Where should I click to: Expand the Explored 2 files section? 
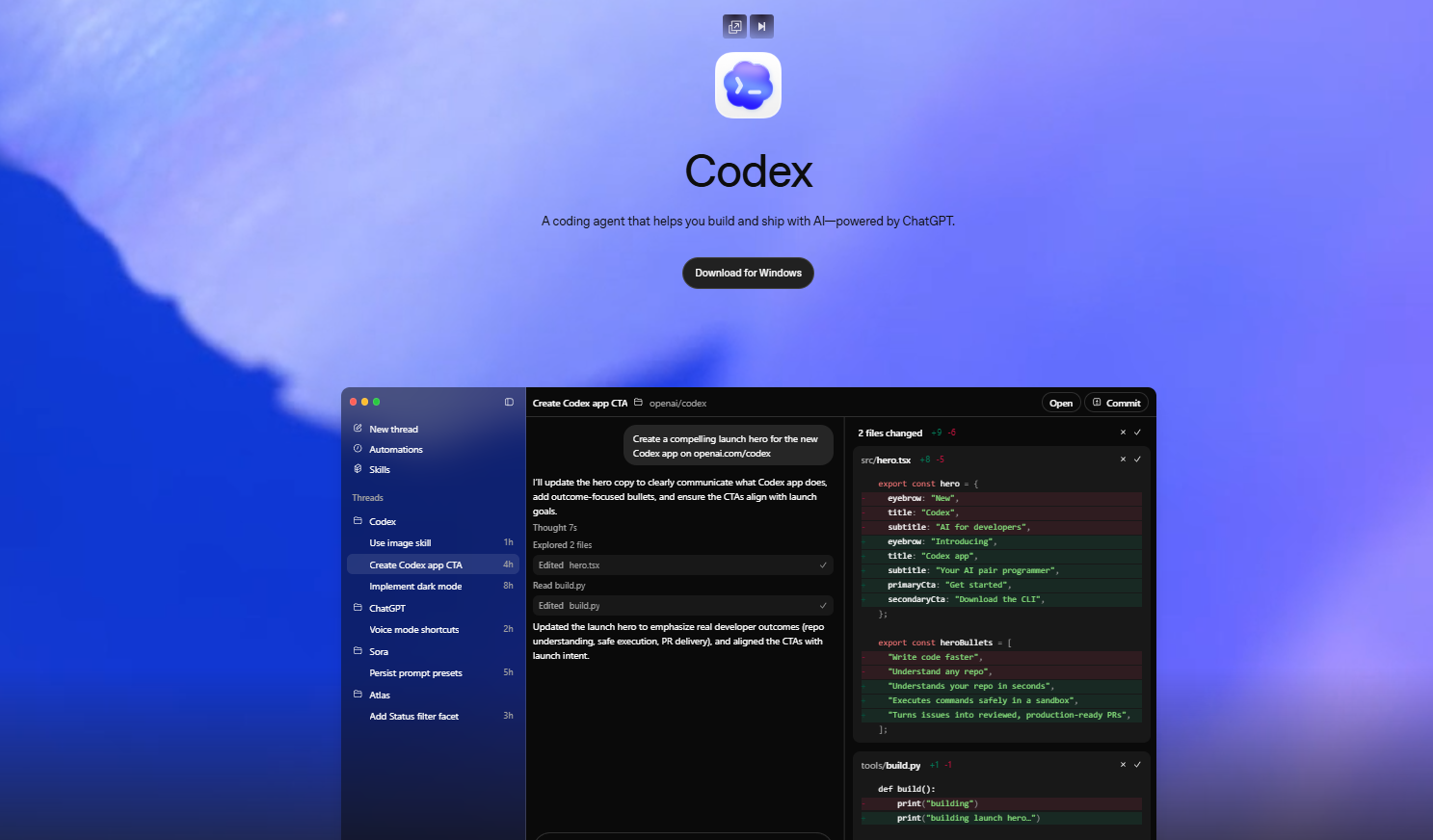[x=563, y=545]
